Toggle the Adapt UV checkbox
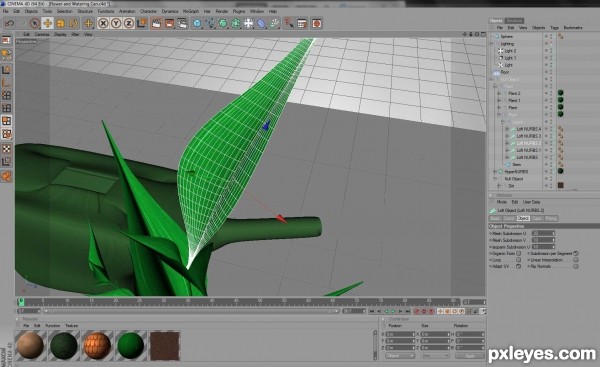600x367 pixels. point(518,266)
